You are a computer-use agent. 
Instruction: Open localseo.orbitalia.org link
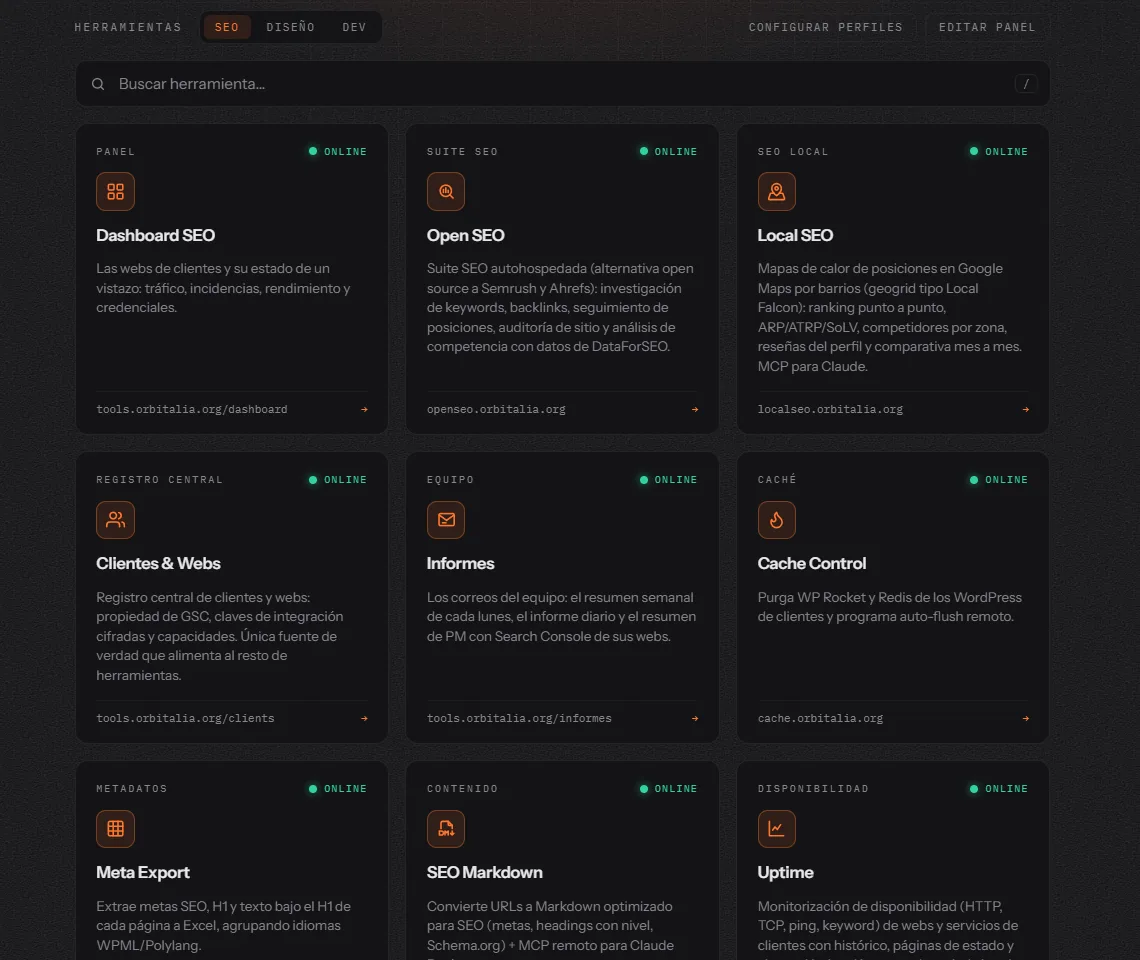click(830, 409)
